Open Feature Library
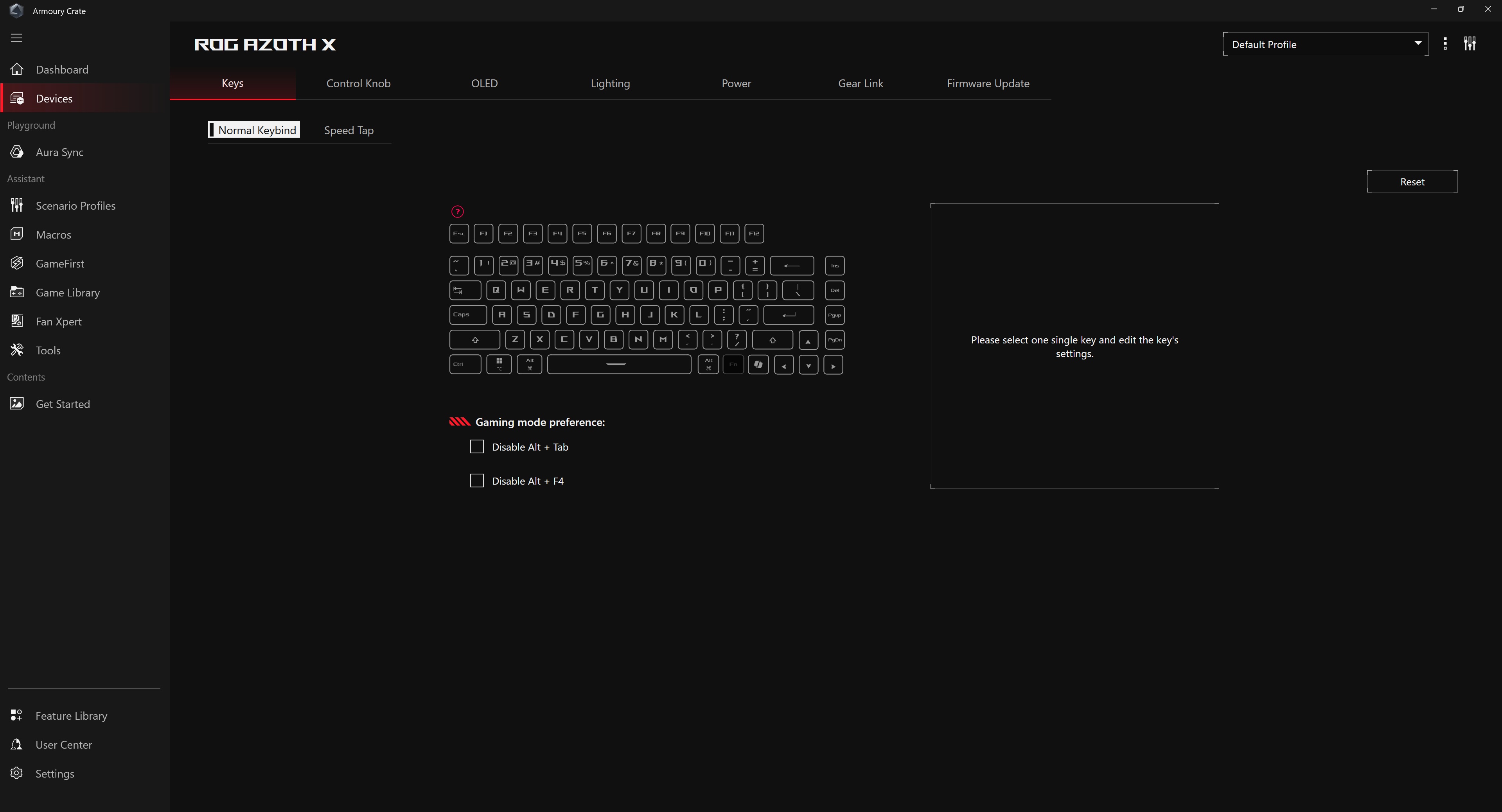 pyautogui.click(x=84, y=716)
